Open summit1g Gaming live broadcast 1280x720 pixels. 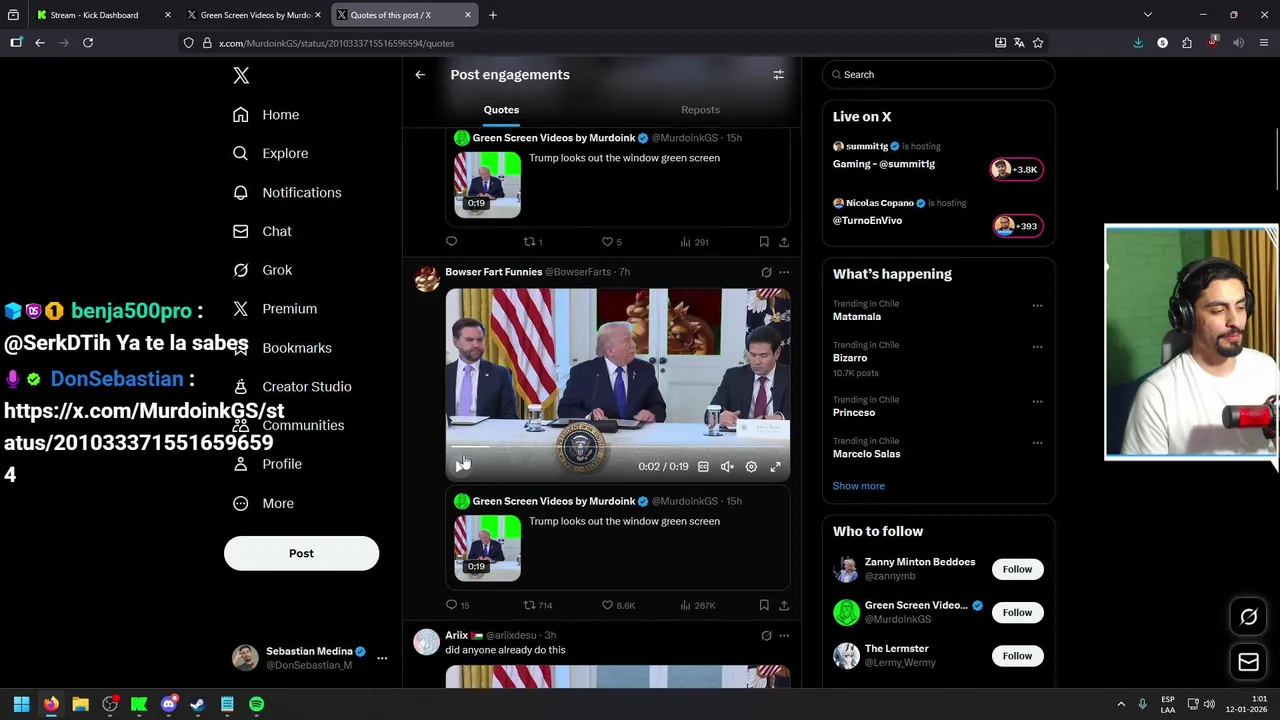point(938,156)
